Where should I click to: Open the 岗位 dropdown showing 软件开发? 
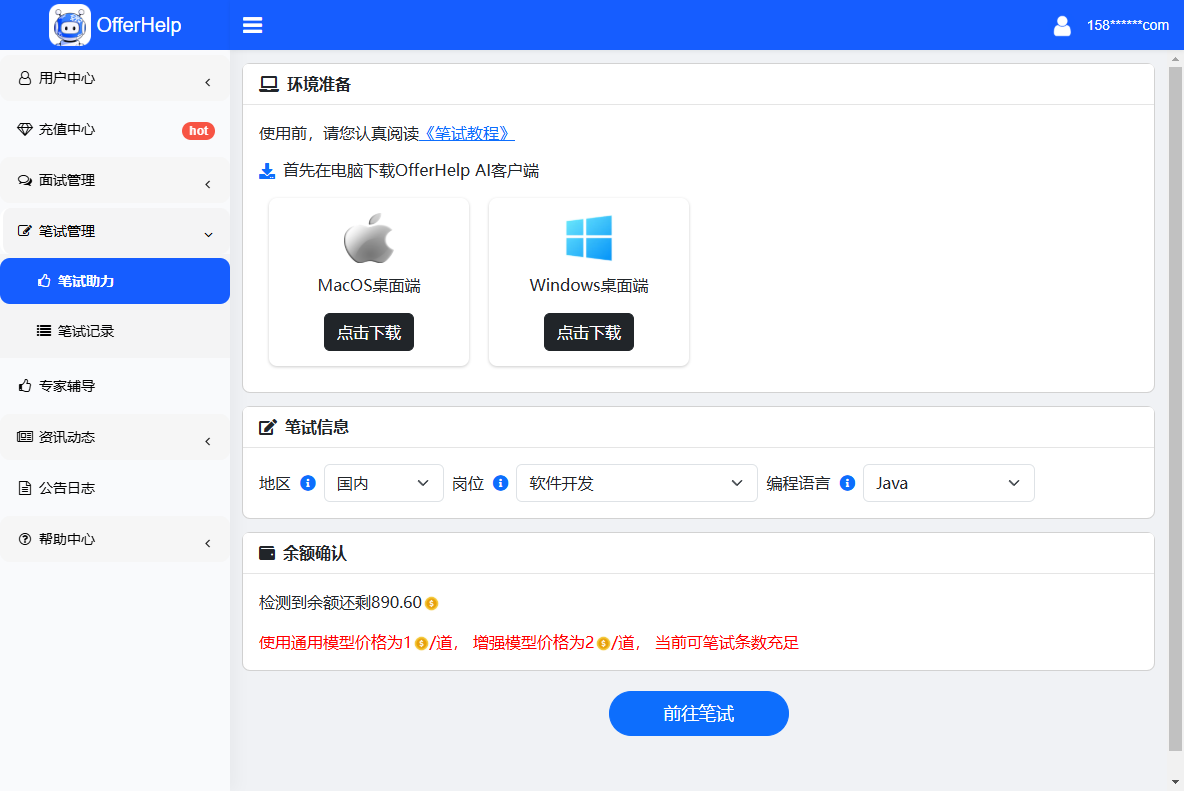coord(636,483)
